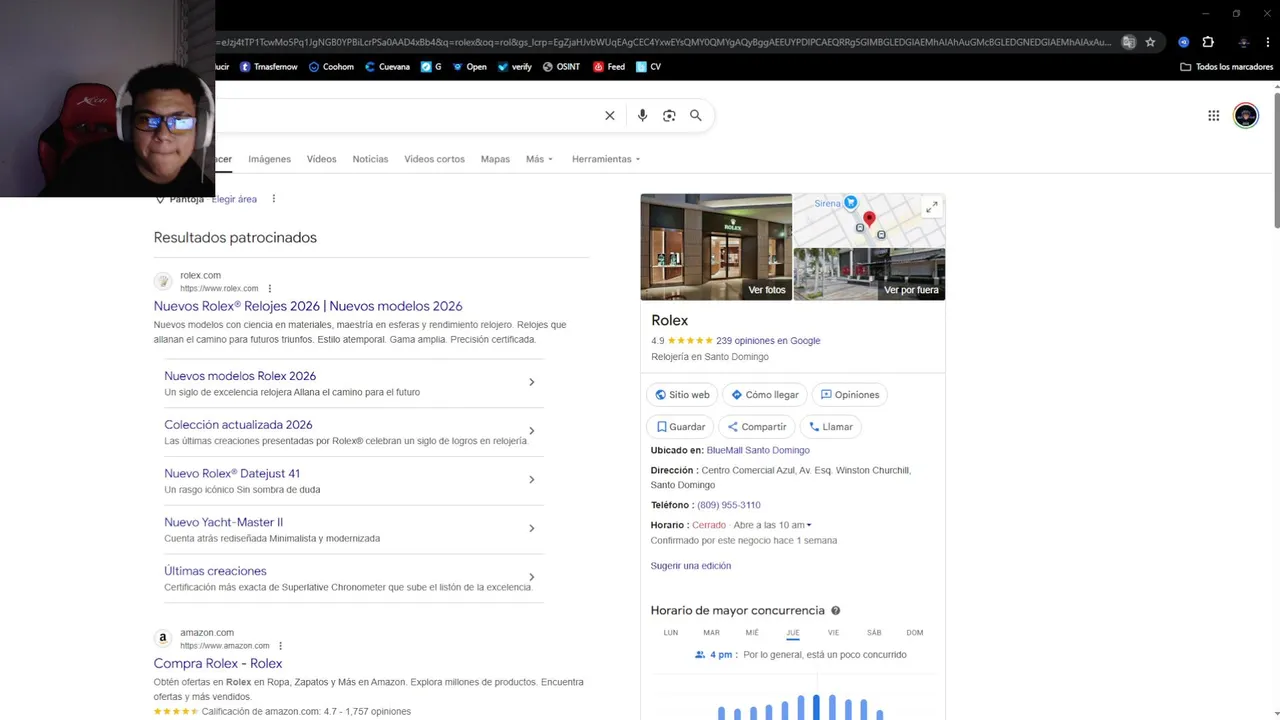Viewport: 1280px width, 720px height.
Task: Open Ver por fuera street view thumbnail
Action: [869, 275]
